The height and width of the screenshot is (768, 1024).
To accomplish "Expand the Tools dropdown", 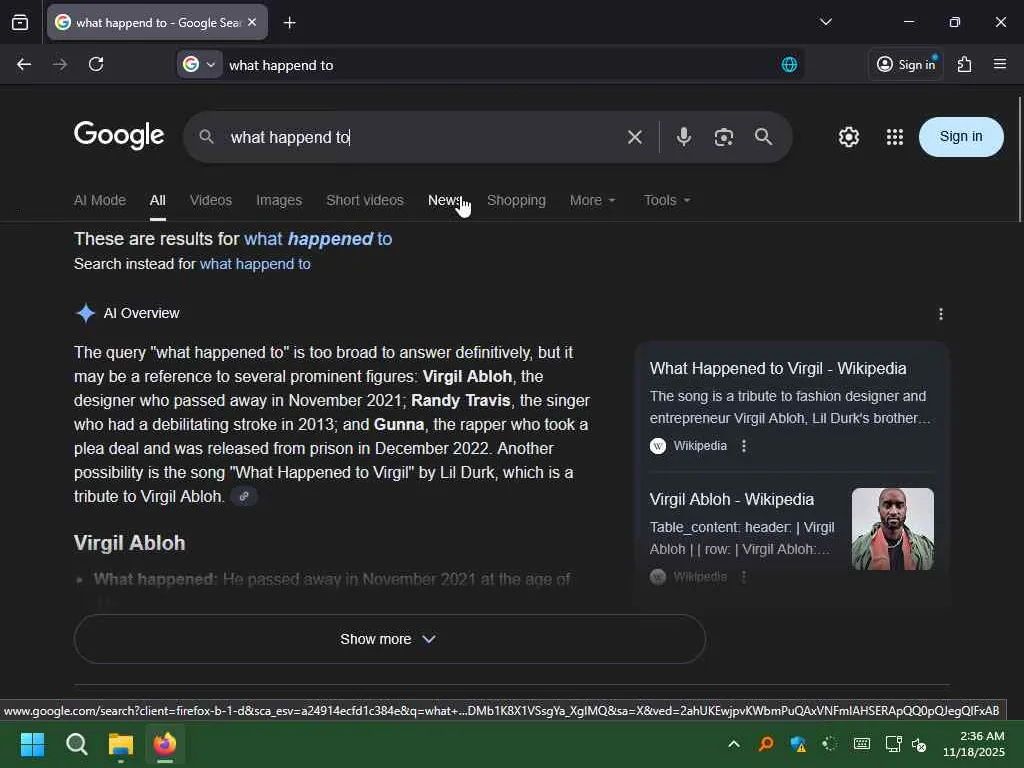I will click(667, 200).
